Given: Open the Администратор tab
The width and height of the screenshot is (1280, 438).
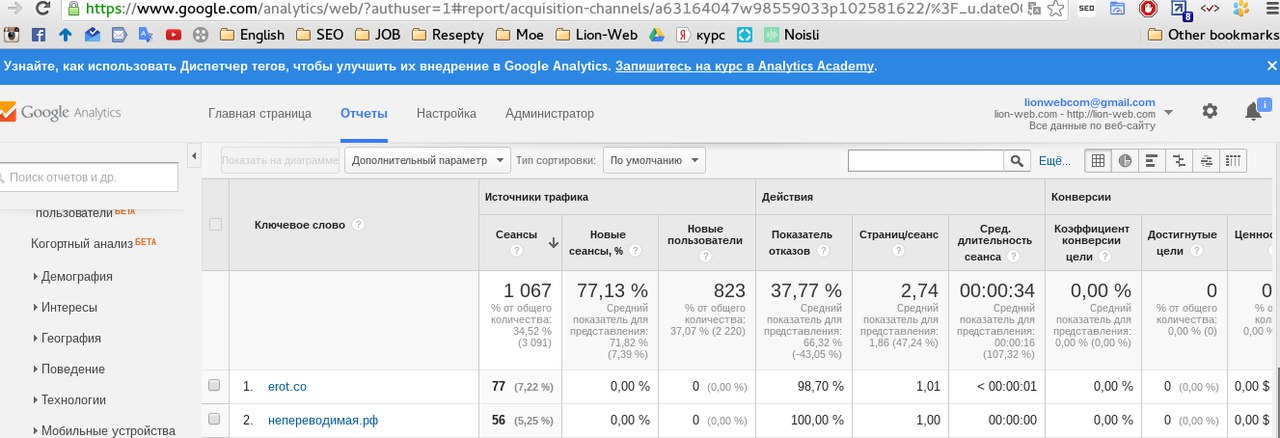Looking at the screenshot, I should click(x=549, y=113).
